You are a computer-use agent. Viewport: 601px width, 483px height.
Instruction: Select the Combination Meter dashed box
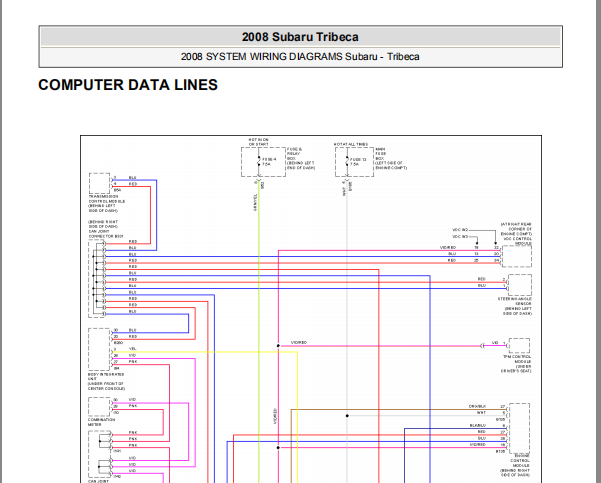click(99, 407)
